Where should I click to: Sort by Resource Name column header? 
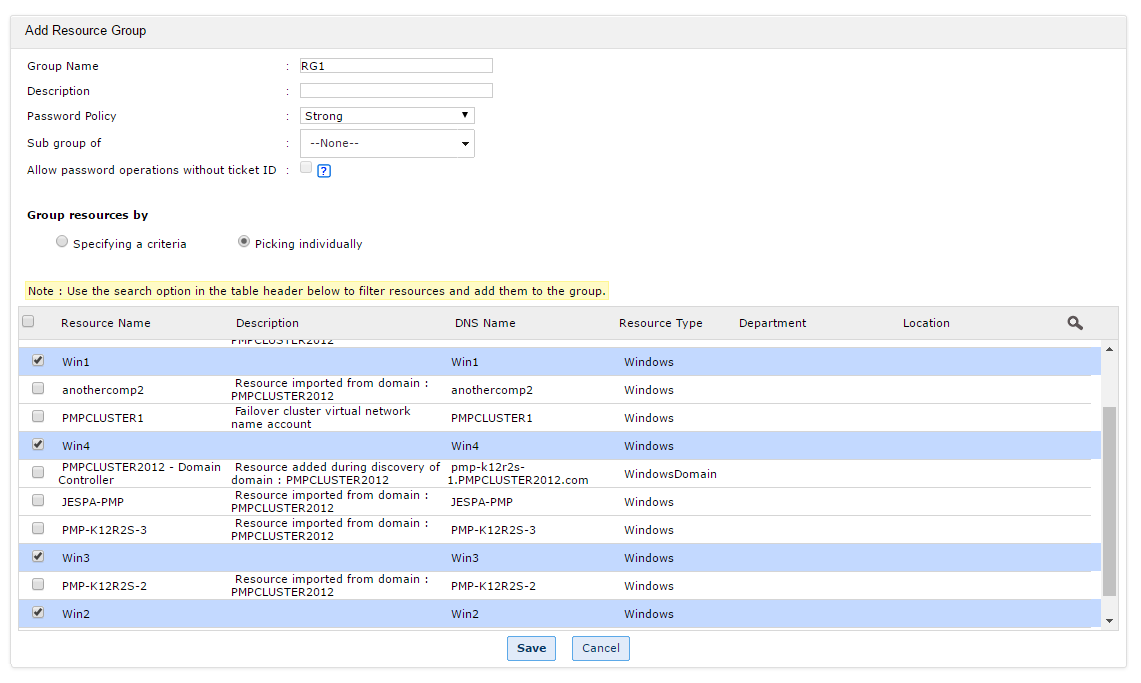(105, 323)
